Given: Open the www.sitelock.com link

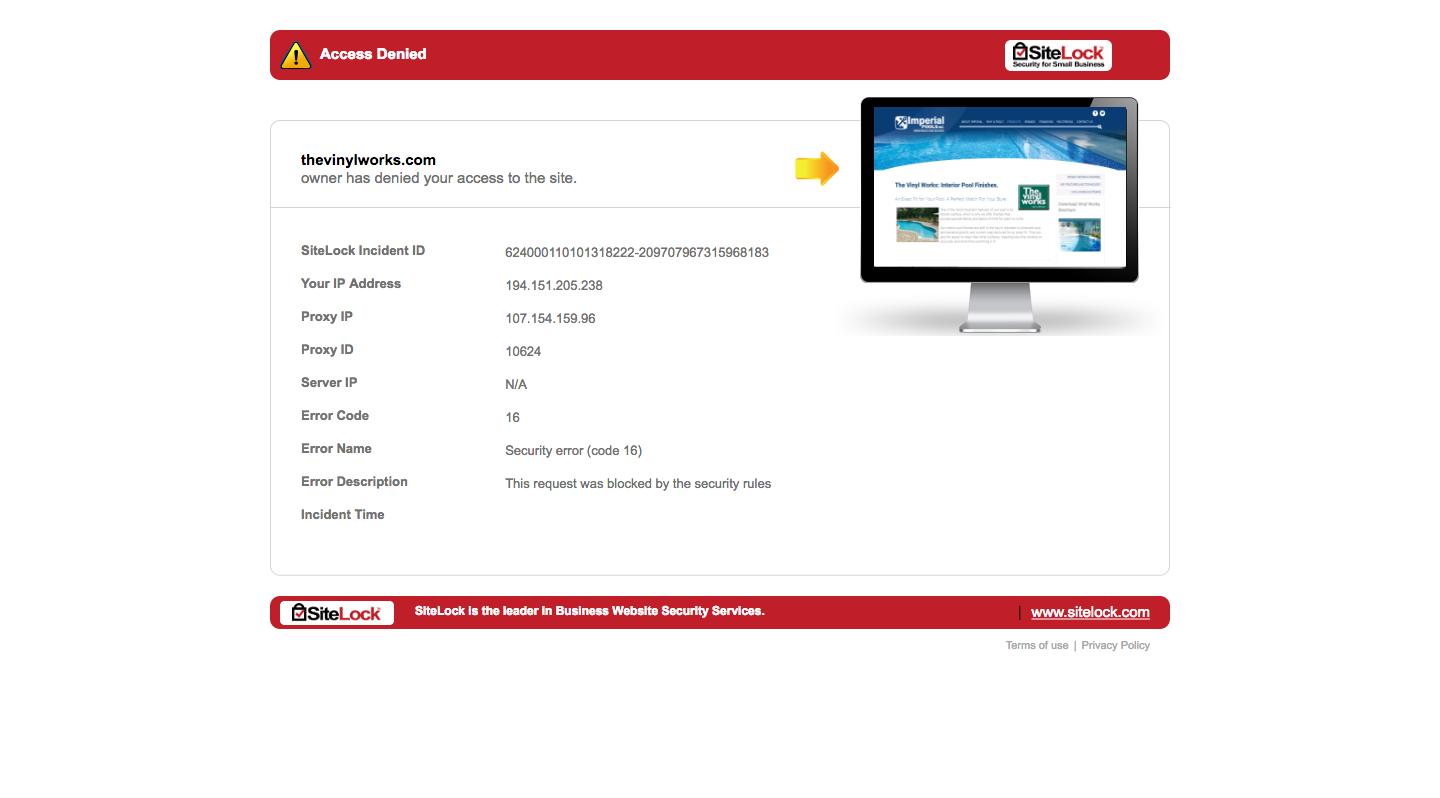Looking at the screenshot, I should 1090,613.
